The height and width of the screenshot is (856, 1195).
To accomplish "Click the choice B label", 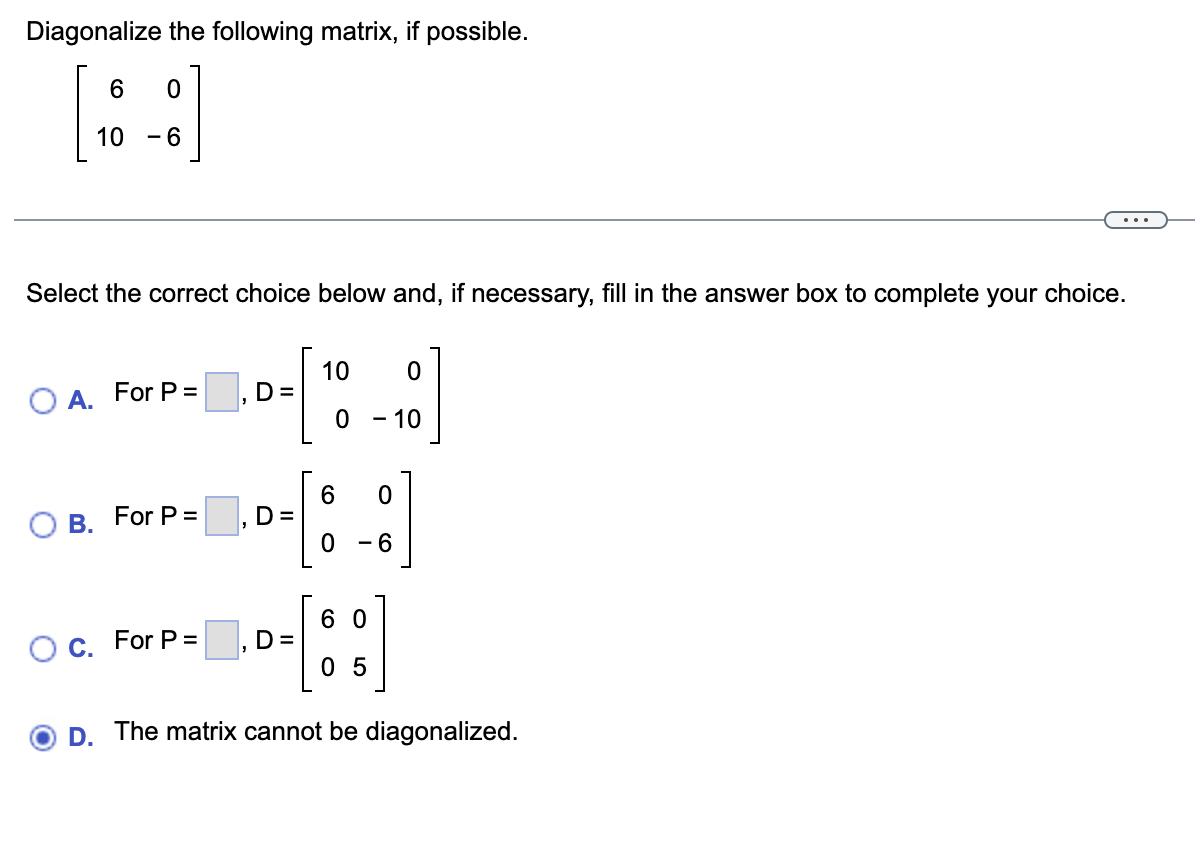I will [x=78, y=525].
